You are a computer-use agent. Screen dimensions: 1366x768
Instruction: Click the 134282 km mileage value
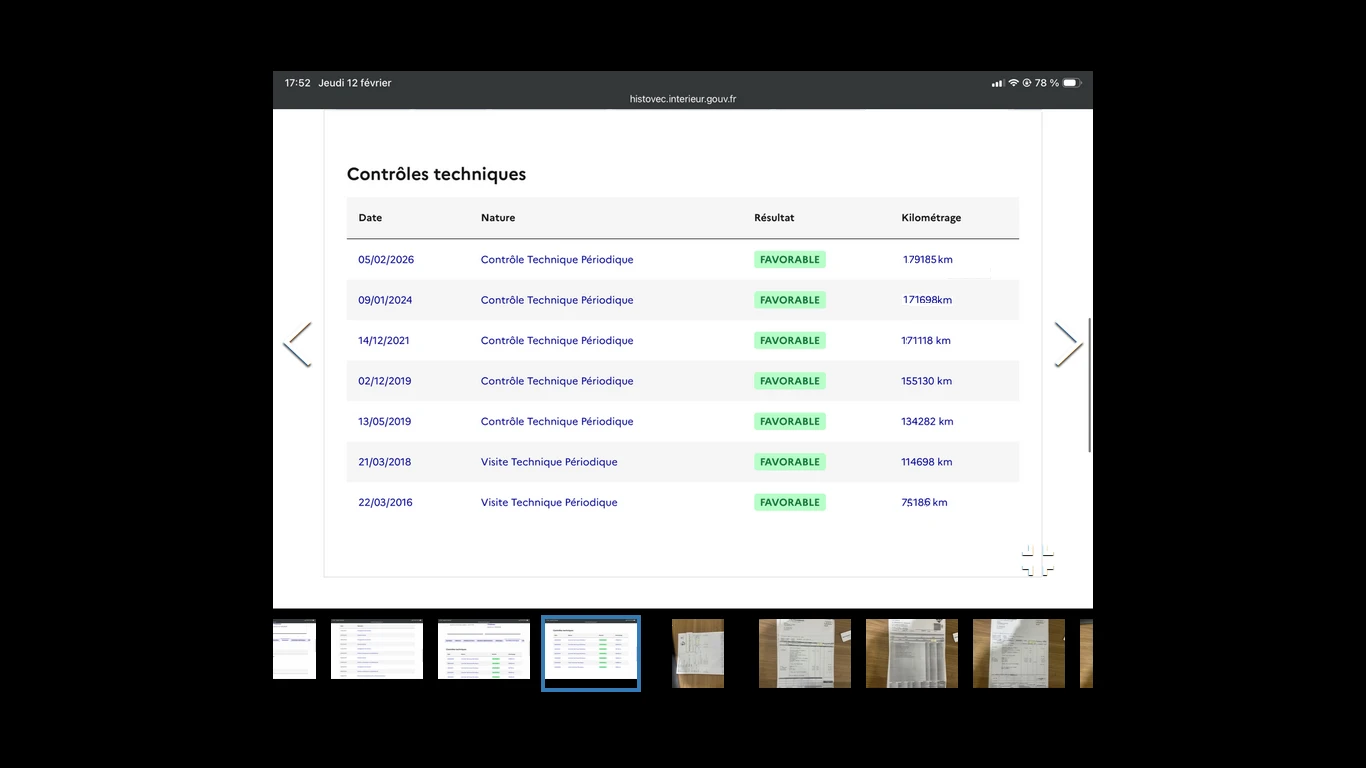(x=928, y=422)
